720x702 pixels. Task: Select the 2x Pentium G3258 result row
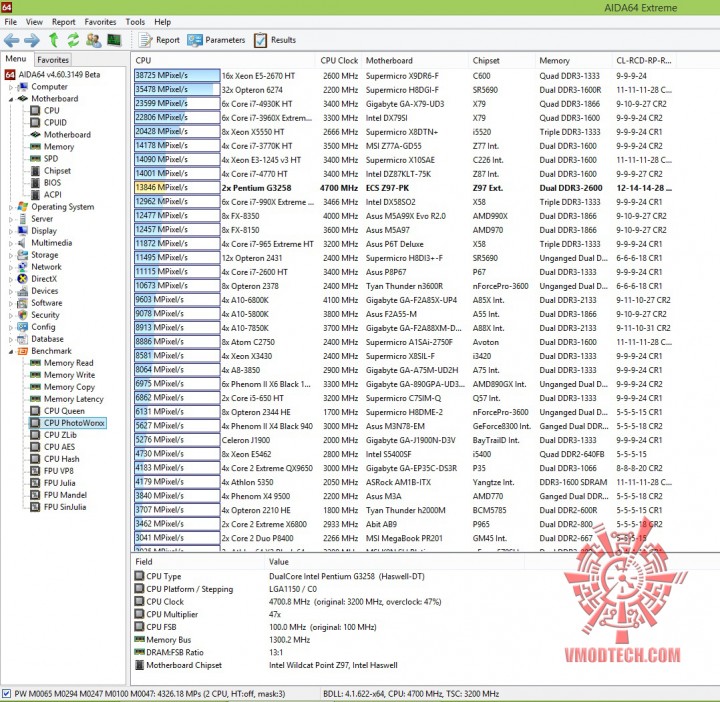click(x=403, y=188)
